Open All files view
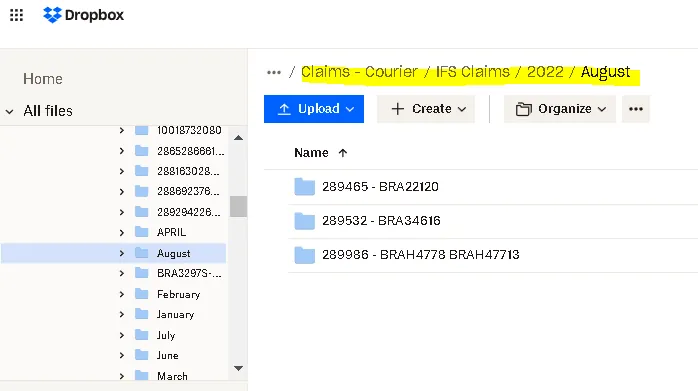 pos(48,111)
